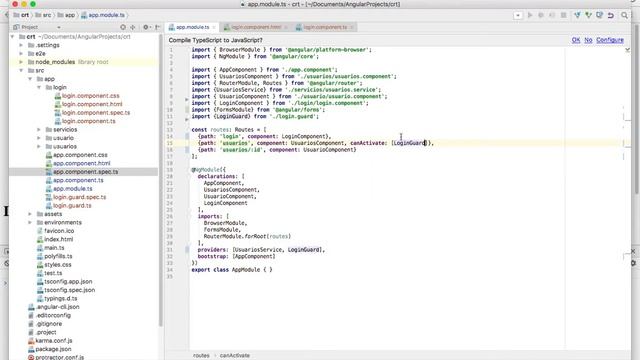Viewport: 640px width, 360px height.
Task: Select package.json in the project tree
Action: 53,349
